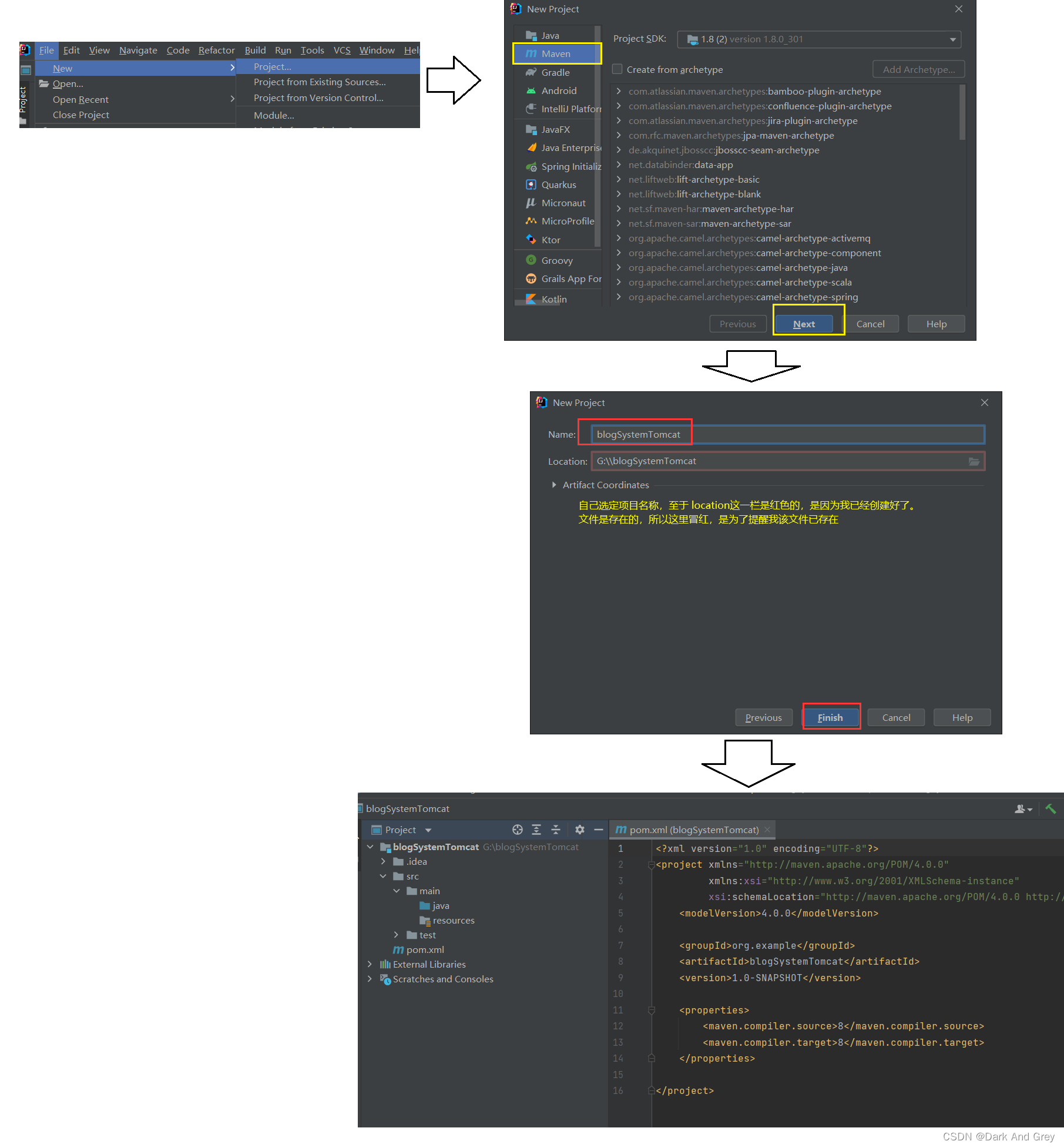Expand the .idea folder

383,861
